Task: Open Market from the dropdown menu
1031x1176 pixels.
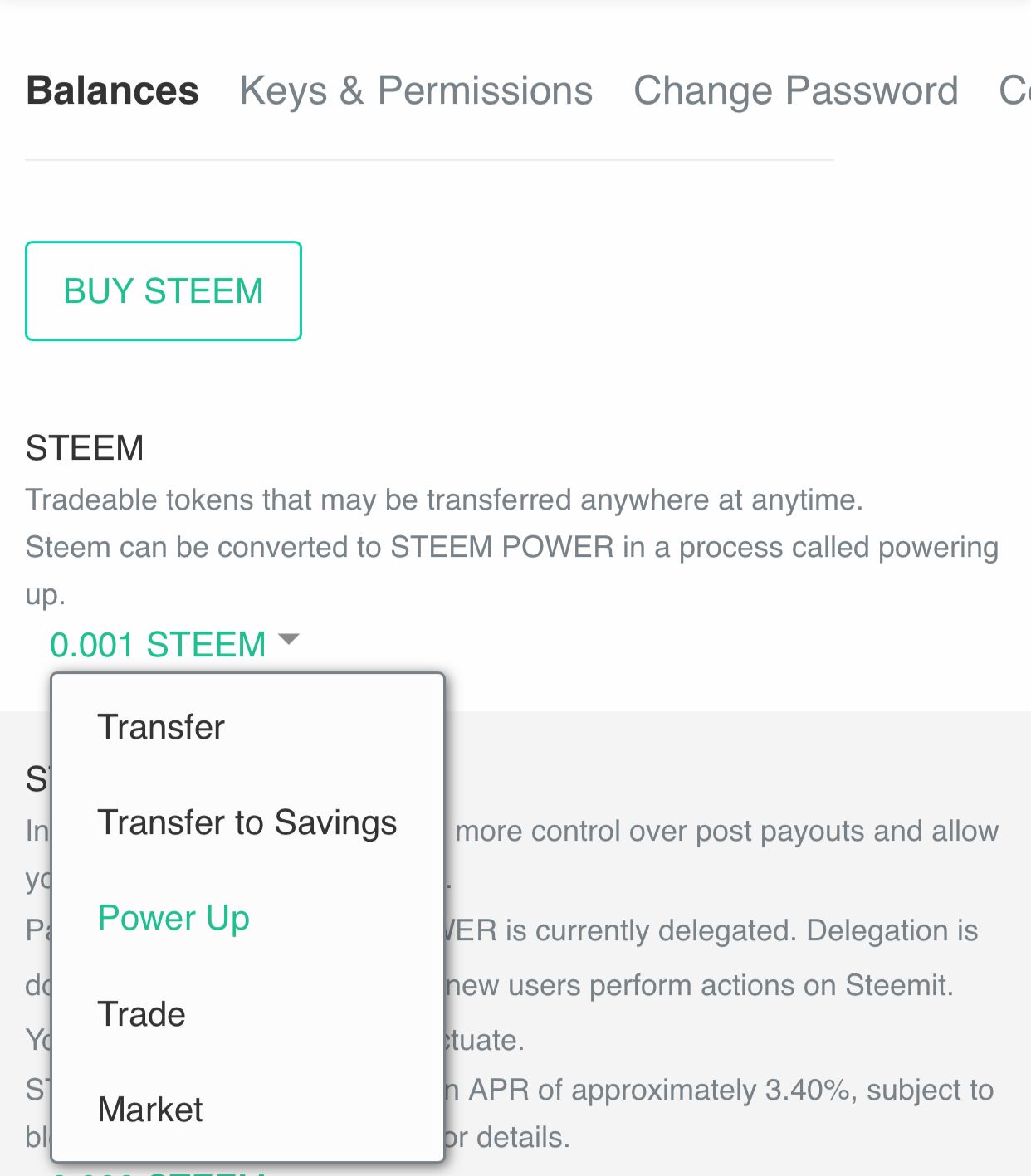Action: [x=150, y=1110]
